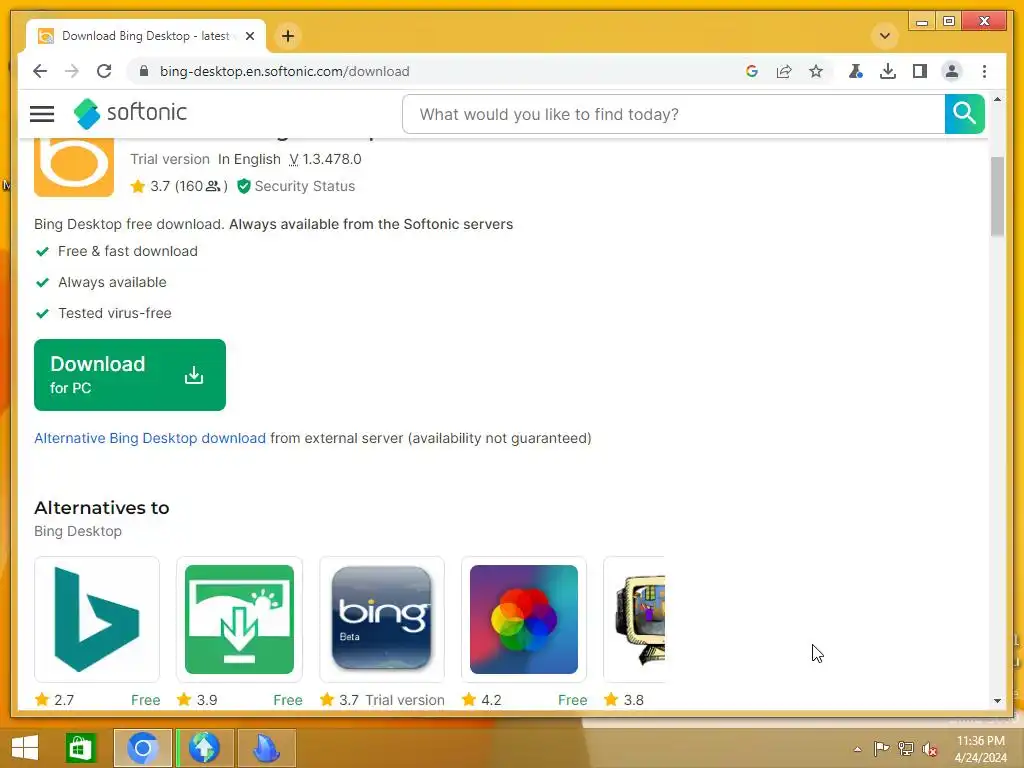Viewport: 1024px width, 768px height.
Task: Open the green wallpaper downloader alternative
Action: 239,619
